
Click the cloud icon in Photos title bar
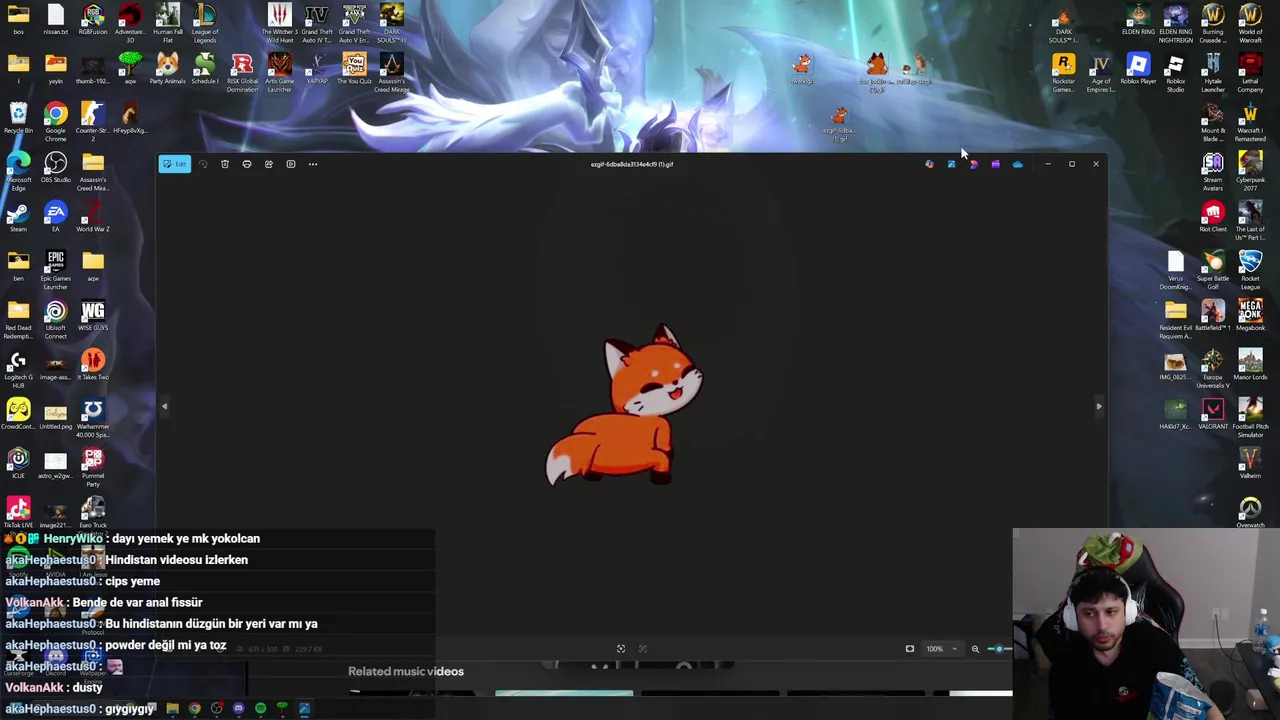tap(1017, 164)
